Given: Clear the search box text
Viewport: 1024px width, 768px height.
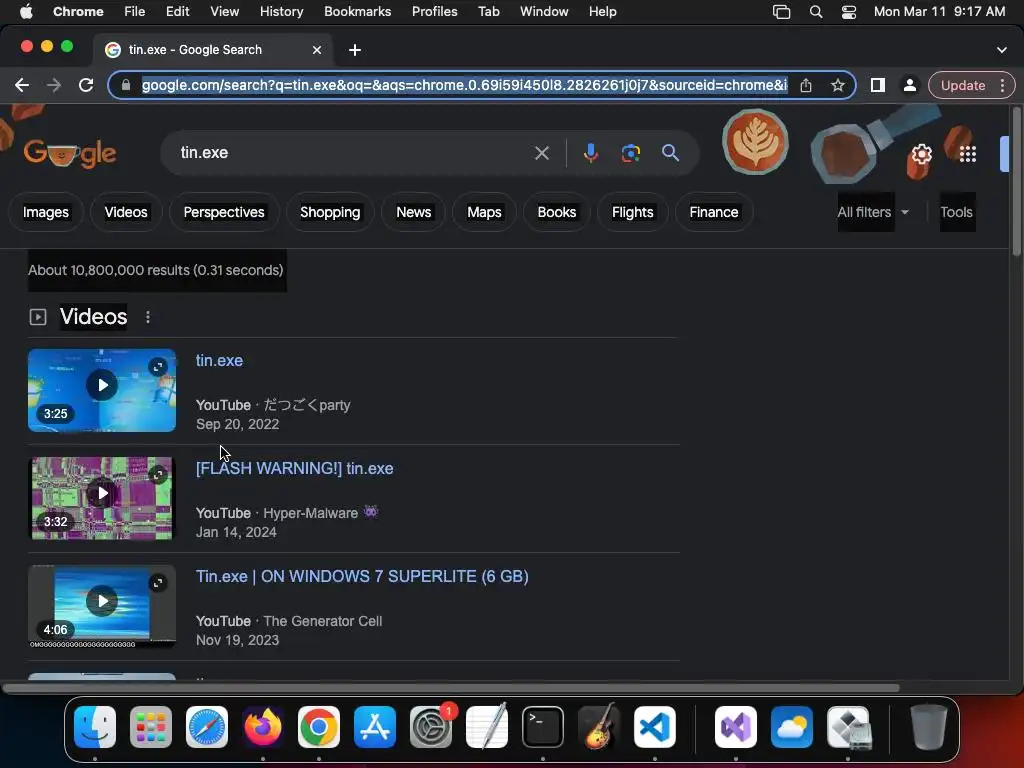Looking at the screenshot, I should [541, 153].
